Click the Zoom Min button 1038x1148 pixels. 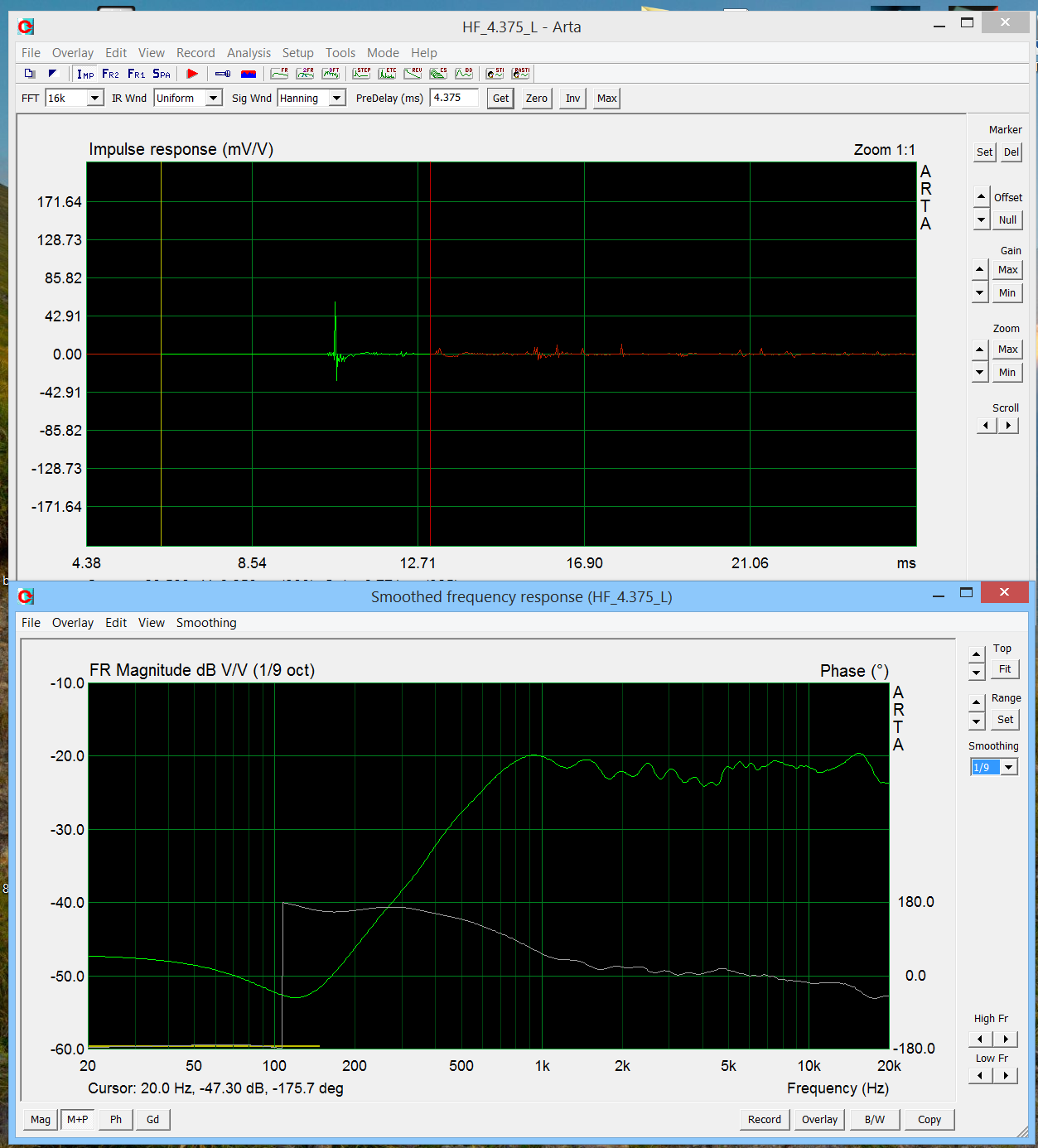point(1007,373)
